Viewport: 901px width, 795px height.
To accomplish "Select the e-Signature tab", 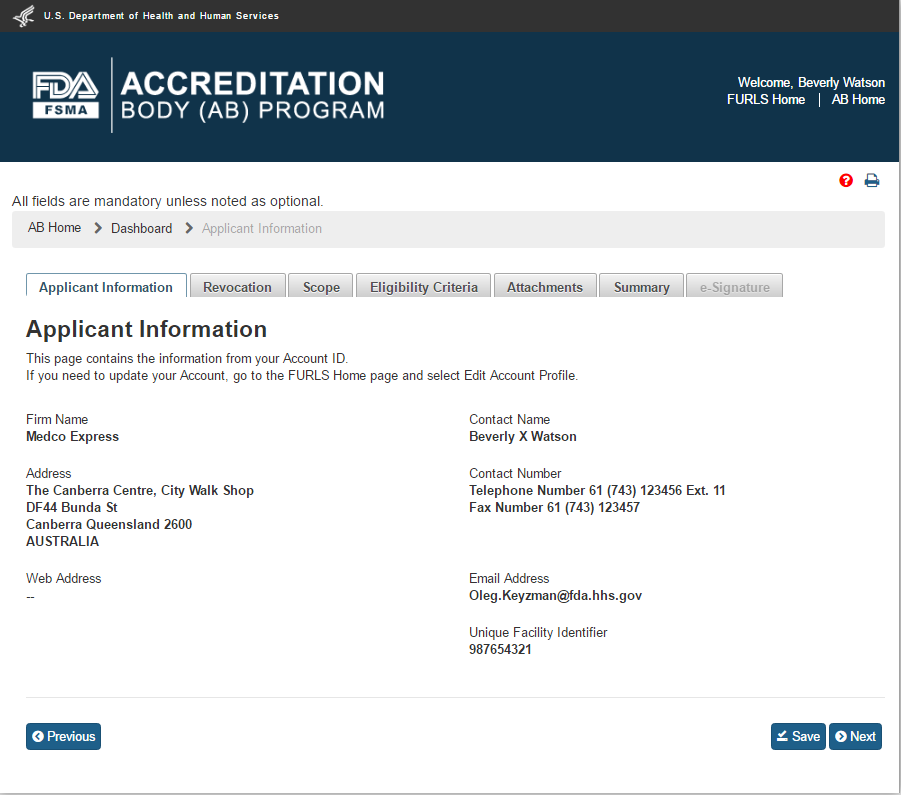I will pos(734,287).
